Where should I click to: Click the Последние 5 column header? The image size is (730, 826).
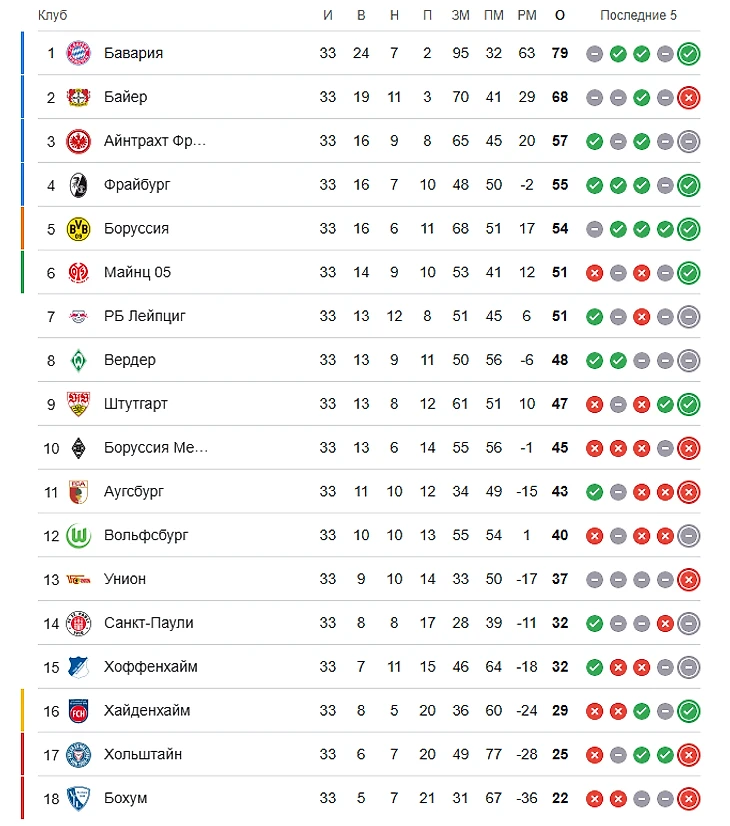(x=638, y=15)
